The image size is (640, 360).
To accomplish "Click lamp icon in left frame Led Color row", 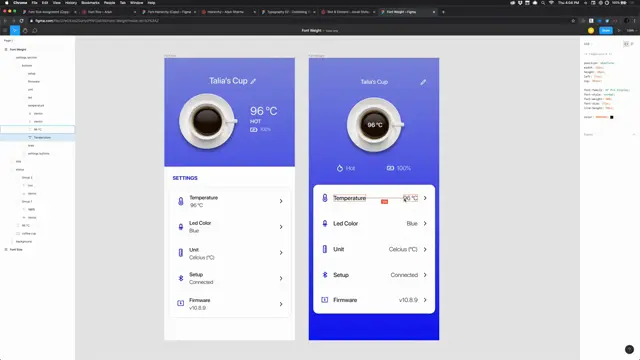I will (x=180, y=227).
